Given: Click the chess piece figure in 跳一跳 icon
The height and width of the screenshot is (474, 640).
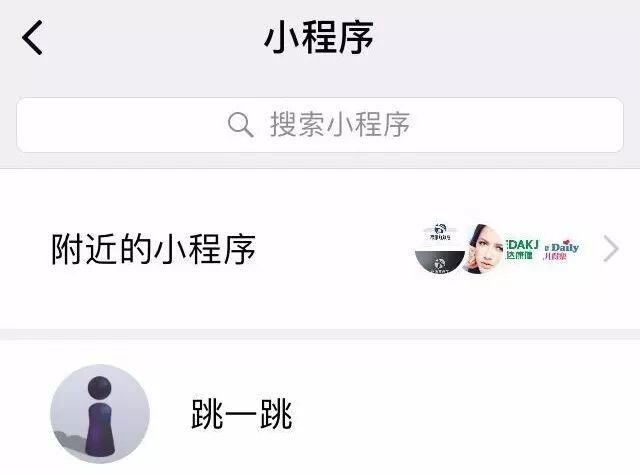Looking at the screenshot, I should [x=99, y=416].
